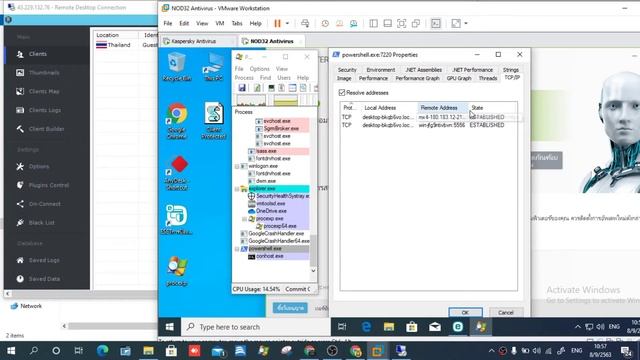Screen dimensions: 640x360
Task: Pause the VM with the orange pause icon
Action: tap(278, 24)
